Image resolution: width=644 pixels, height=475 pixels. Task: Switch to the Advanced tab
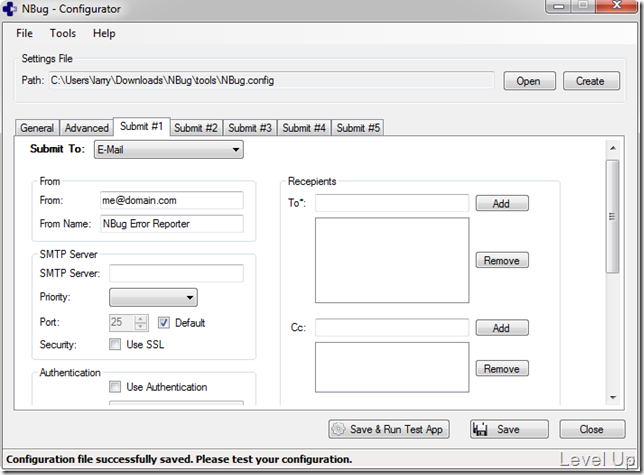pos(87,128)
